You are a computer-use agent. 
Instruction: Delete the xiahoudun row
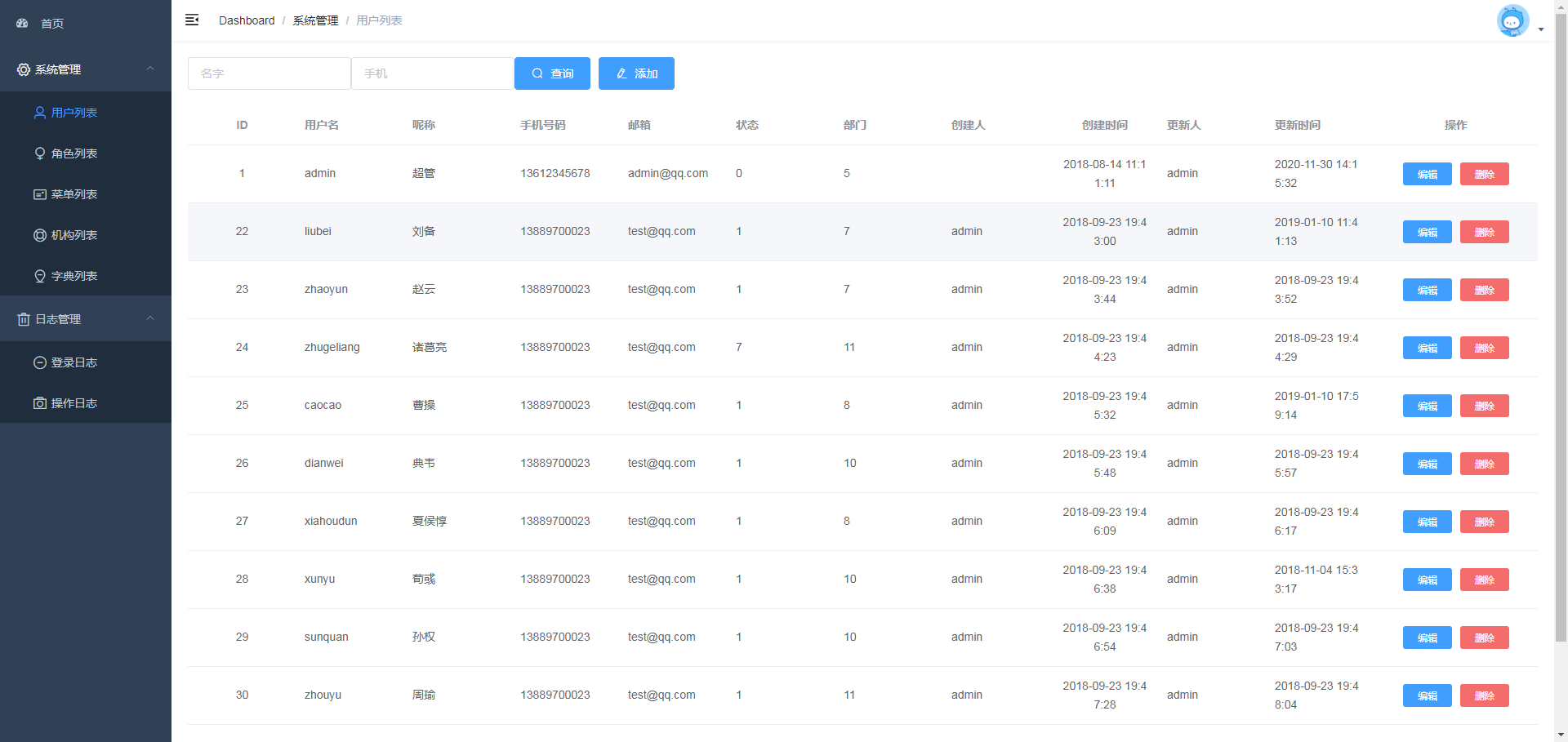1485,522
